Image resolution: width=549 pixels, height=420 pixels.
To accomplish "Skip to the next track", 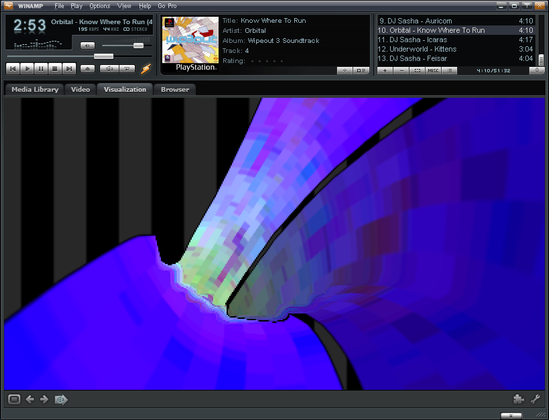I will point(69,68).
